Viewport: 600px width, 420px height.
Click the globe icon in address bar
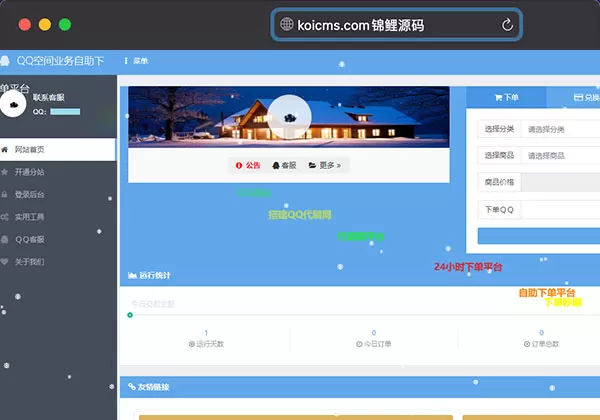point(286,24)
